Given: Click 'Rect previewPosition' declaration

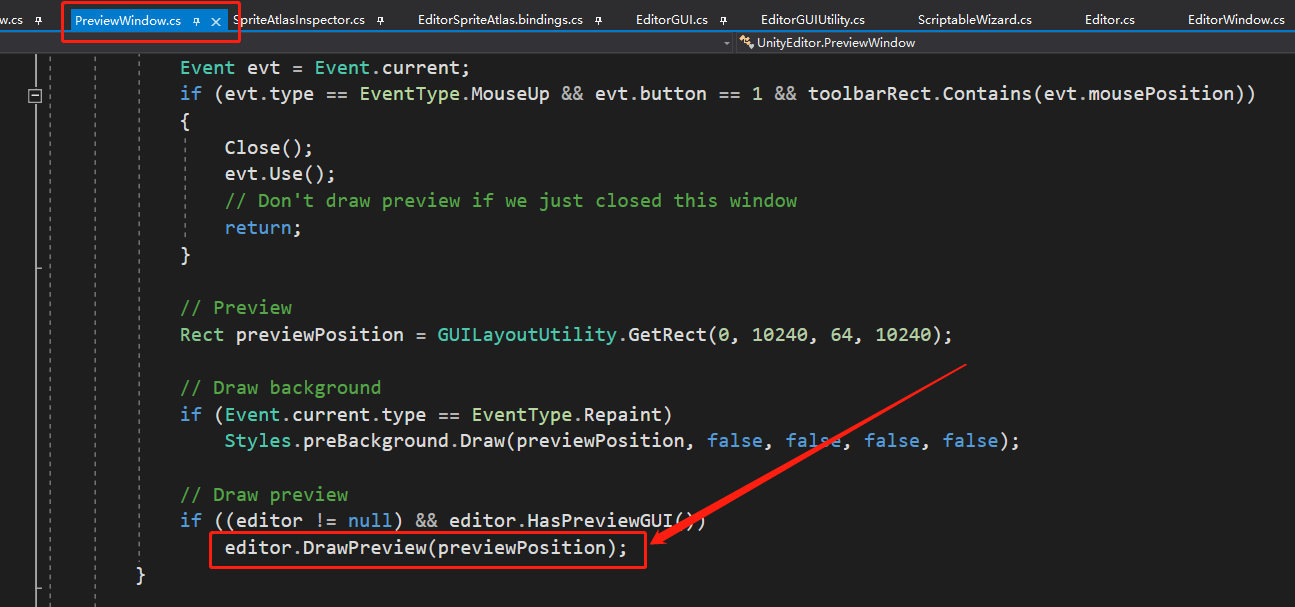Looking at the screenshot, I should click(x=292, y=335).
